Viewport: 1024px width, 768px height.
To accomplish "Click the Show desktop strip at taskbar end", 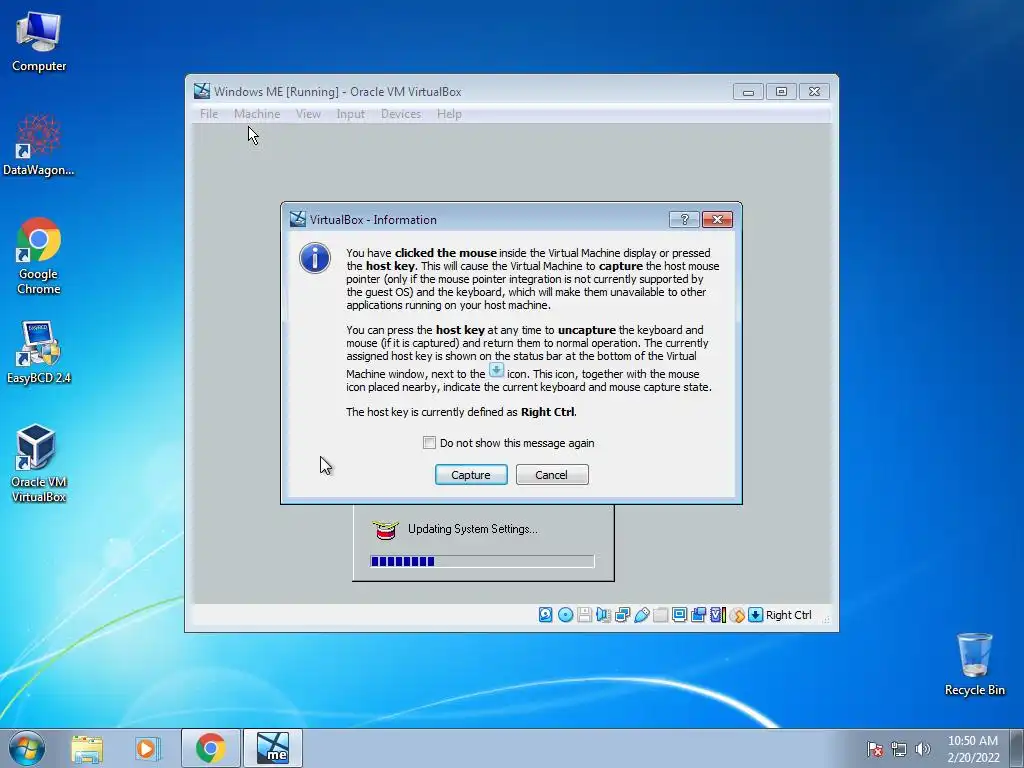I will 1018,748.
